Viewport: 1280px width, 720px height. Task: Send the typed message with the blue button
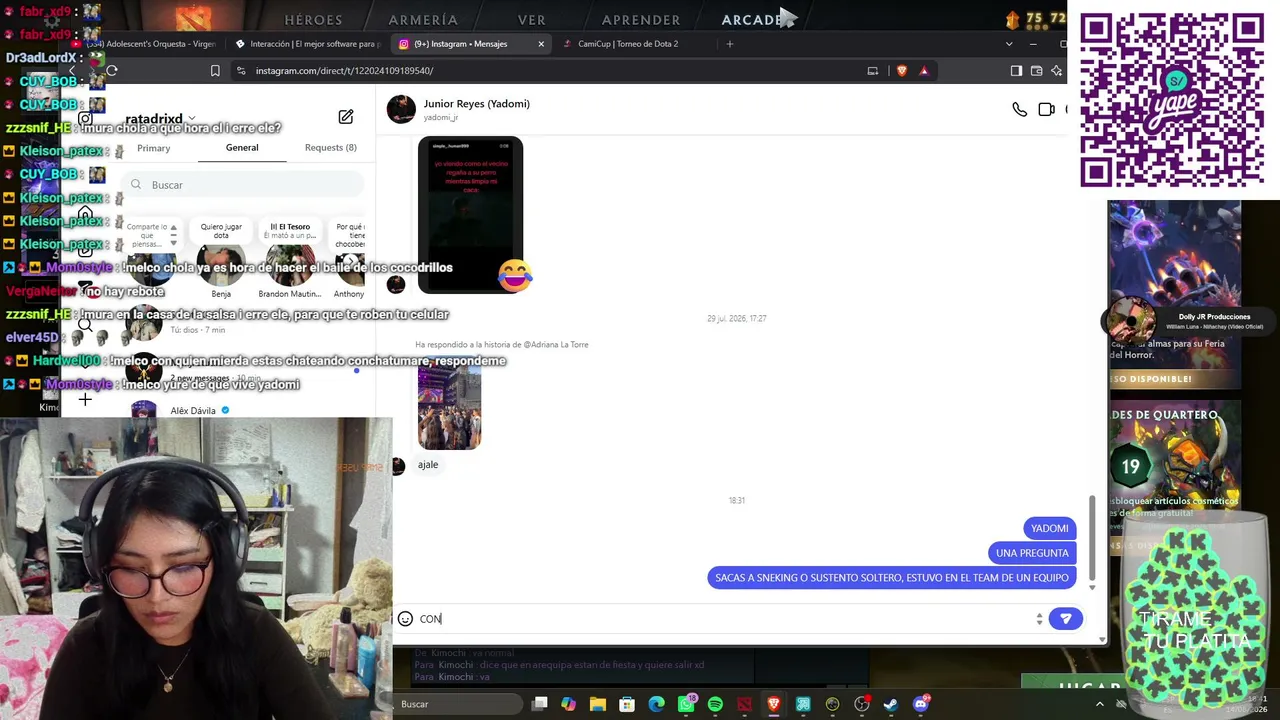tap(1065, 619)
